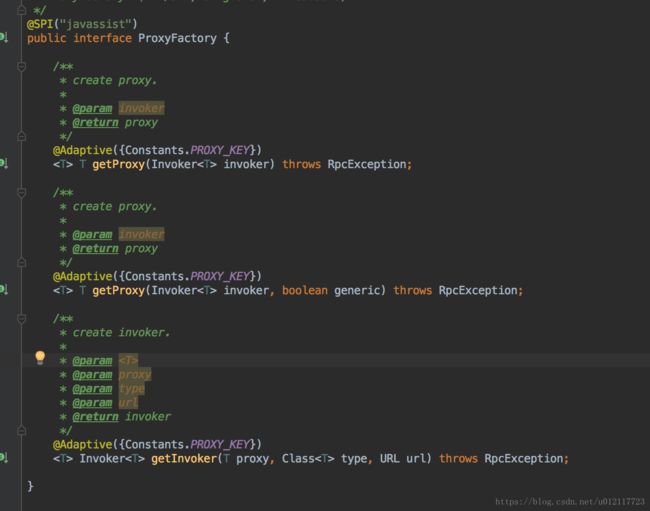Click the URL type in getInvoker parameters
Viewport: 650px width, 511px height.
point(390,458)
